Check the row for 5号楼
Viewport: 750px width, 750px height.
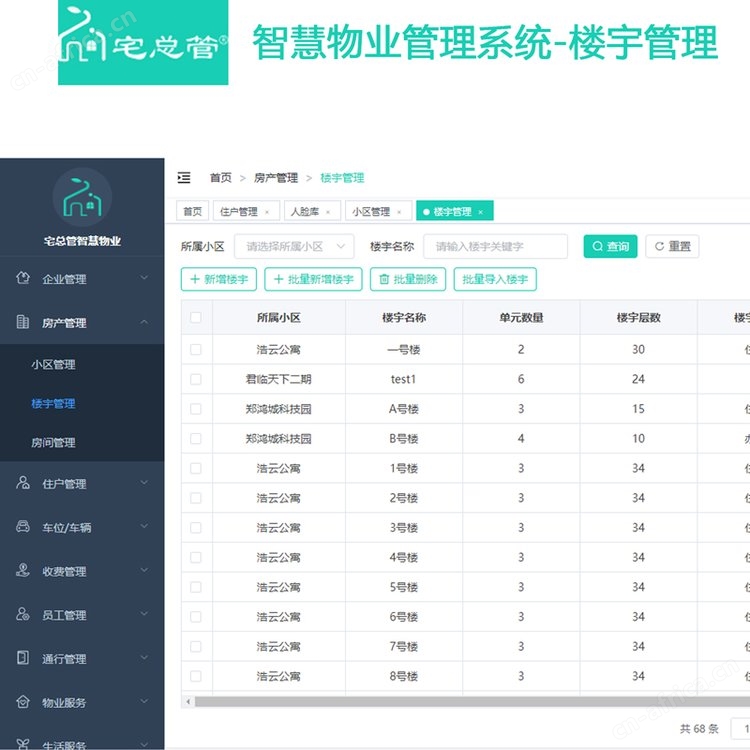196,587
